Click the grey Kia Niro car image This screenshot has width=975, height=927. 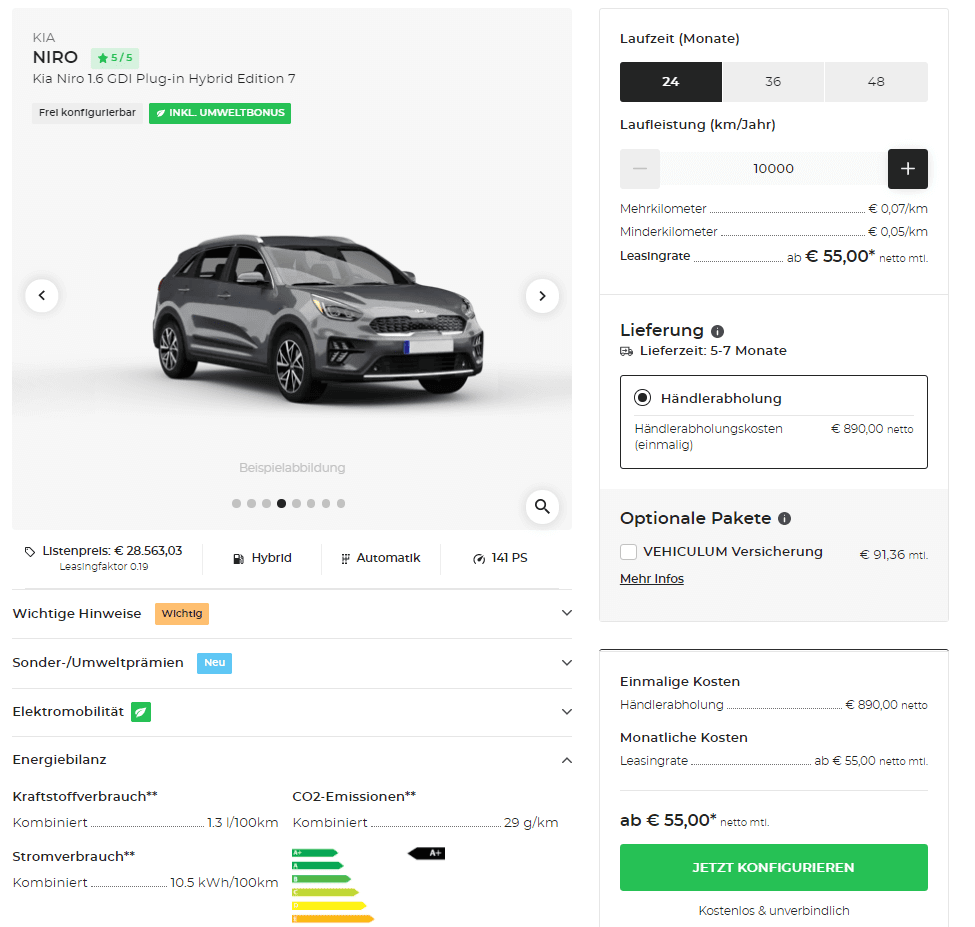(x=317, y=317)
